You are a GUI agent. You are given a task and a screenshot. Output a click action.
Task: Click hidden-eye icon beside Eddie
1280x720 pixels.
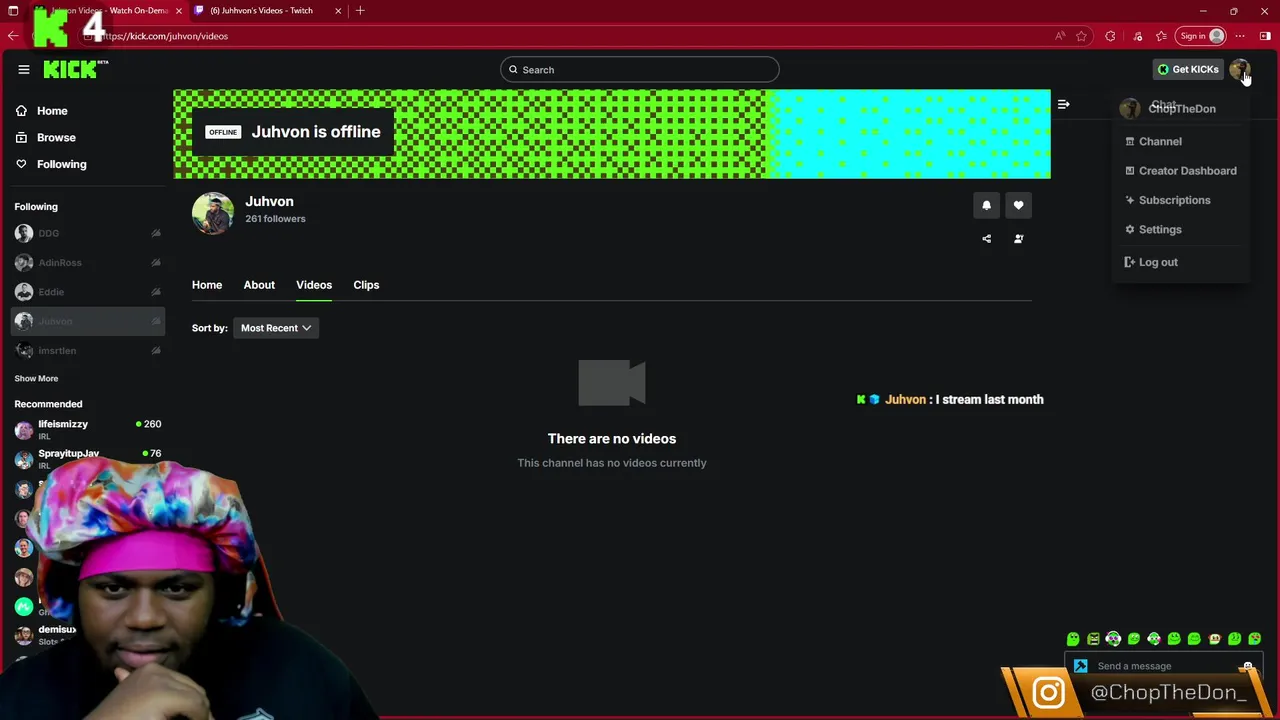pos(156,292)
